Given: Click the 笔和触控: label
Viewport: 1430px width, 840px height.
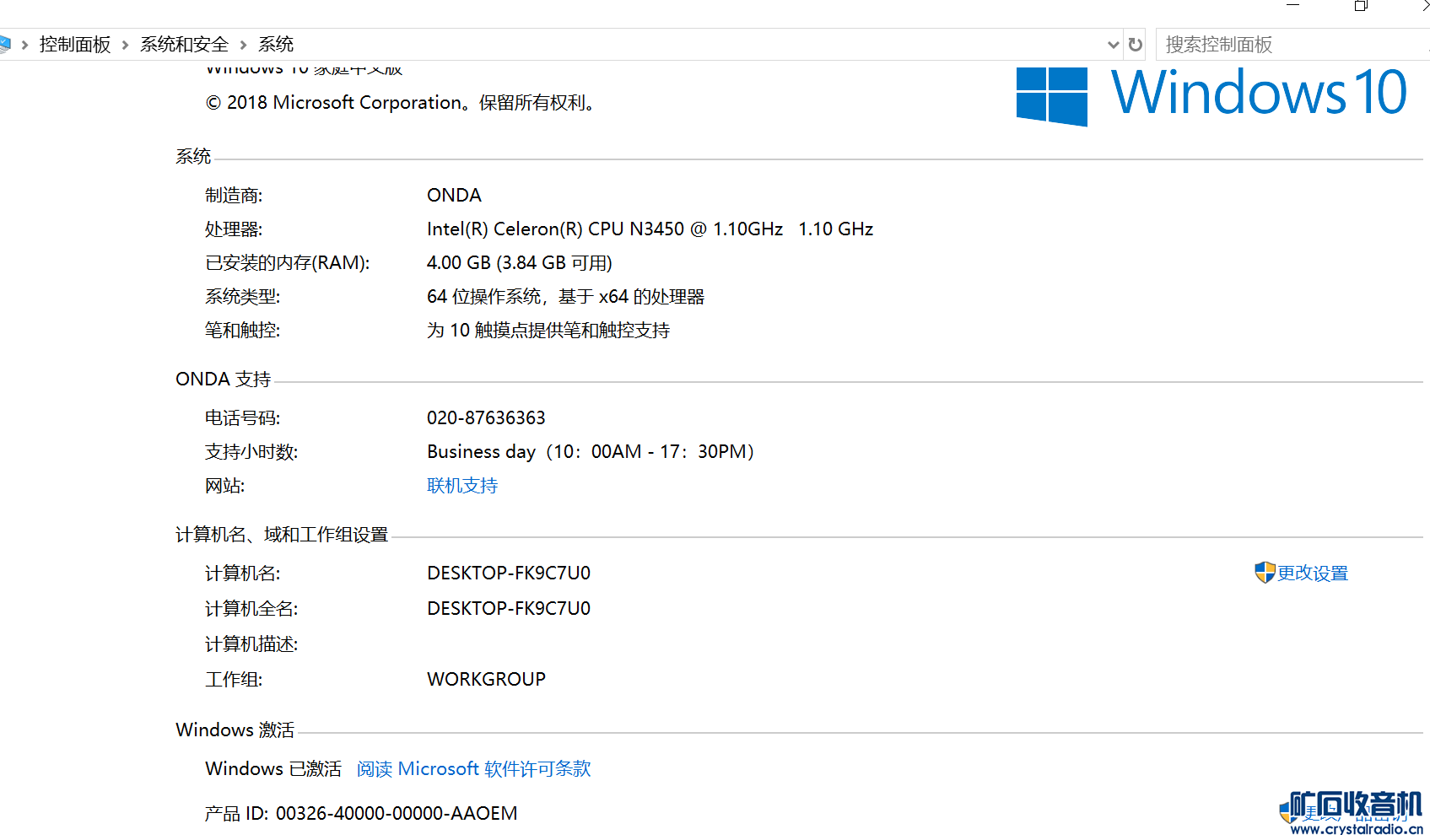Looking at the screenshot, I should point(243,331).
